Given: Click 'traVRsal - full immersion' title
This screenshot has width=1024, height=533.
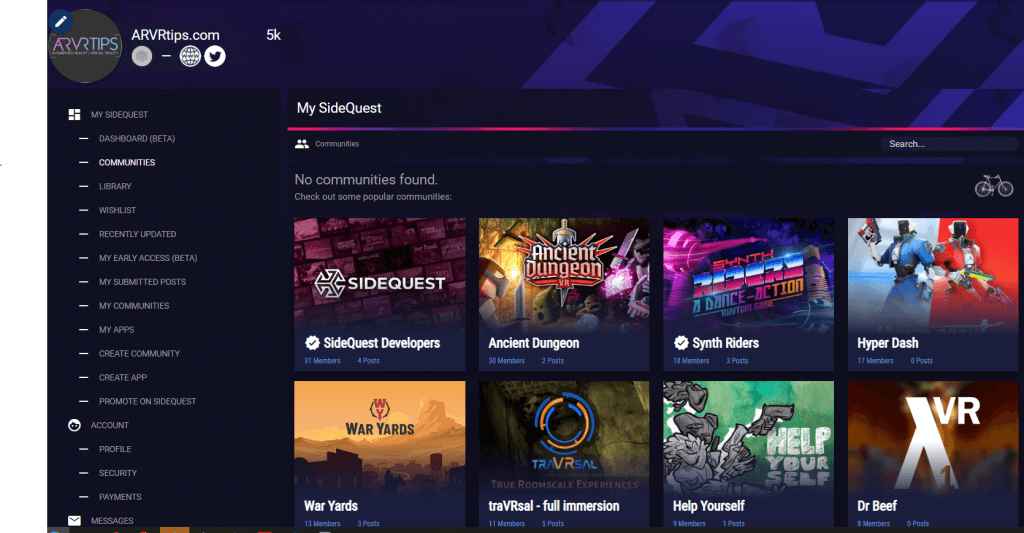Looking at the screenshot, I should (x=554, y=506).
